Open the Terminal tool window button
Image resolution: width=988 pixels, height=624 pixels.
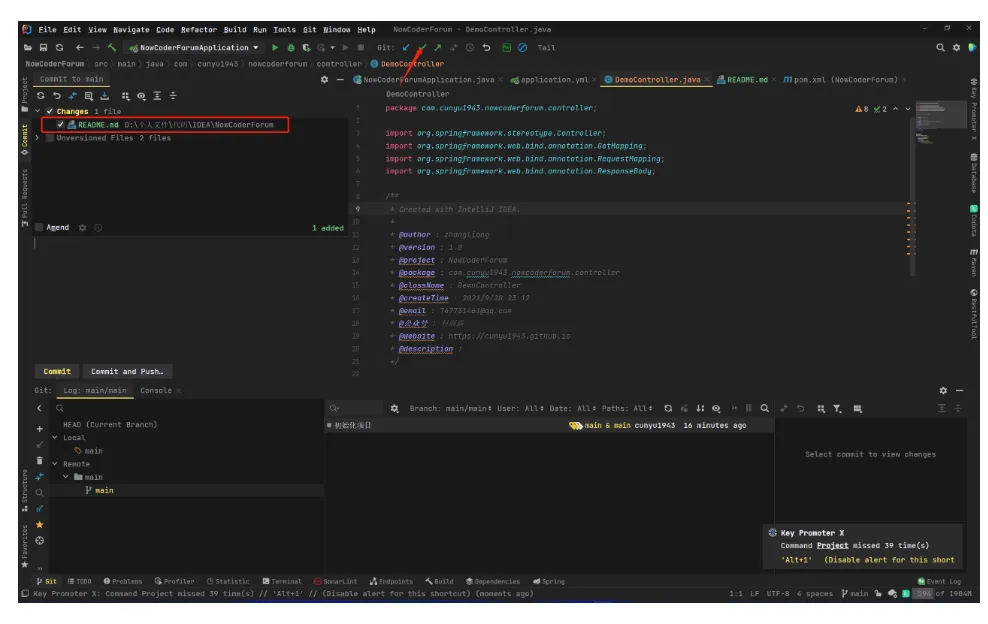[x=282, y=581]
